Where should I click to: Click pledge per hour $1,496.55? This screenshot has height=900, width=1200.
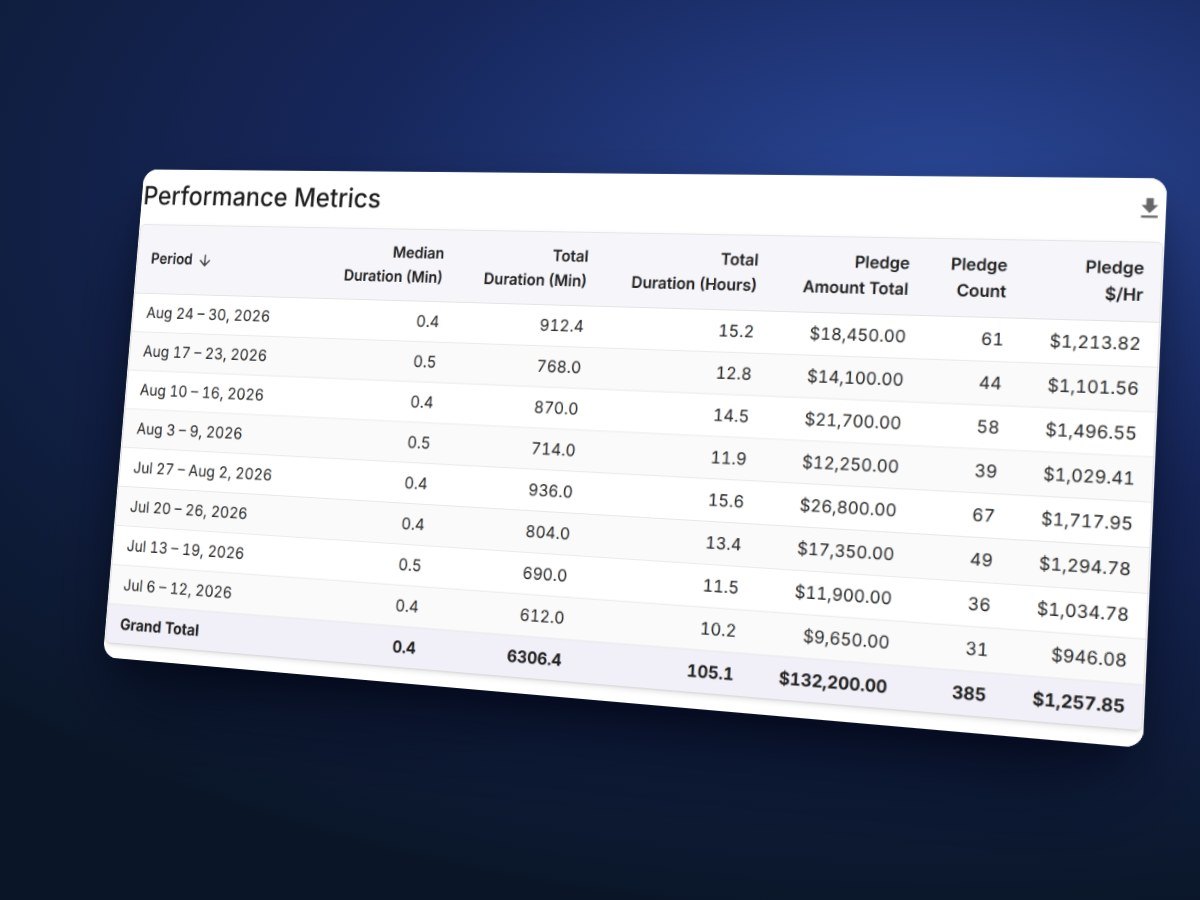coord(1090,431)
